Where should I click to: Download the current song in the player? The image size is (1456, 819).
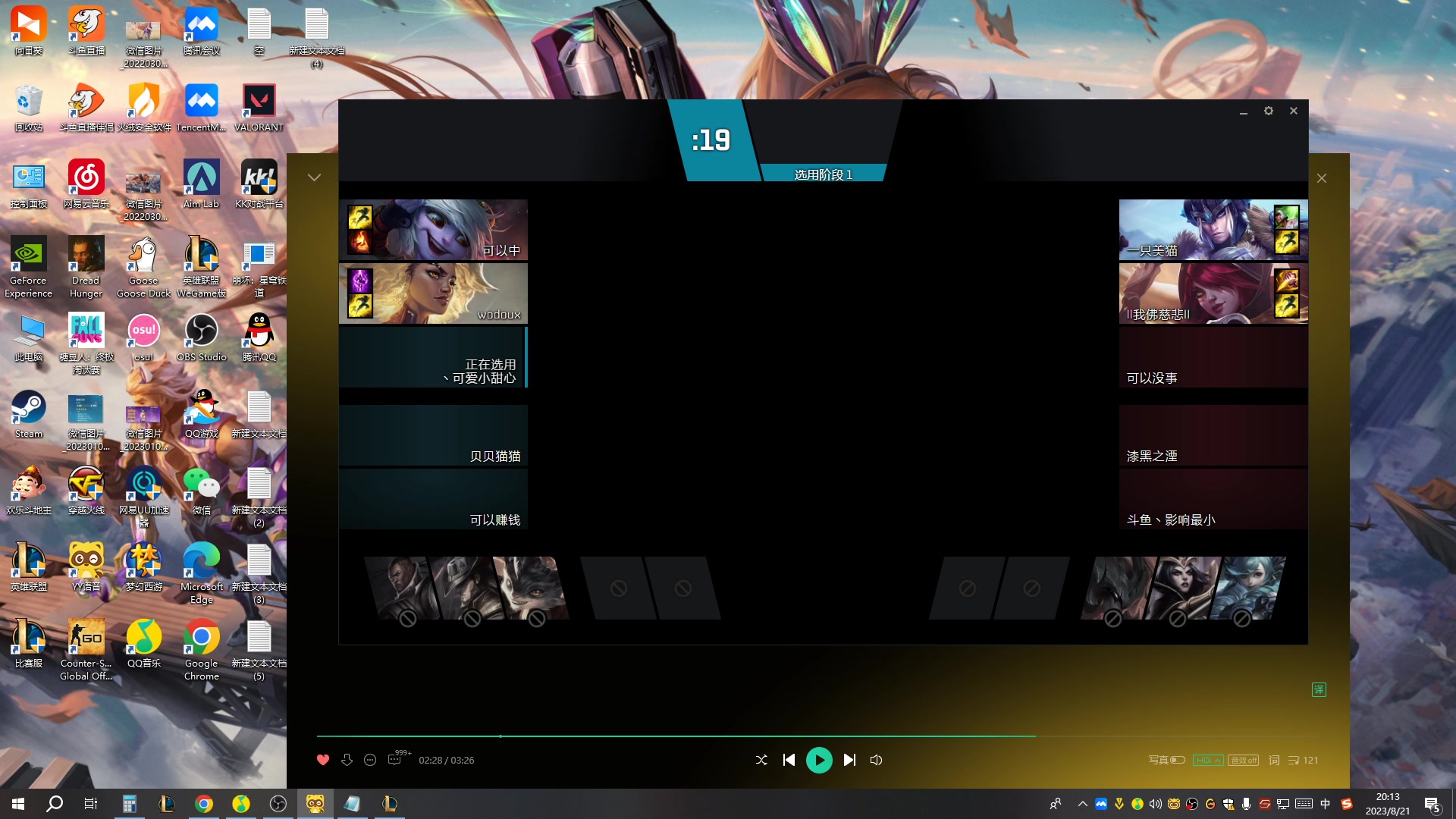pos(347,760)
